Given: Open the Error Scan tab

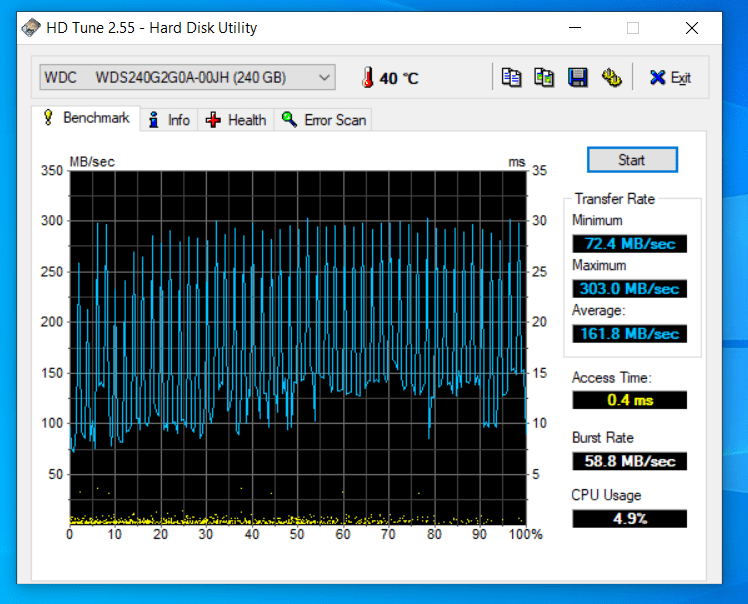Looking at the screenshot, I should 323,120.
